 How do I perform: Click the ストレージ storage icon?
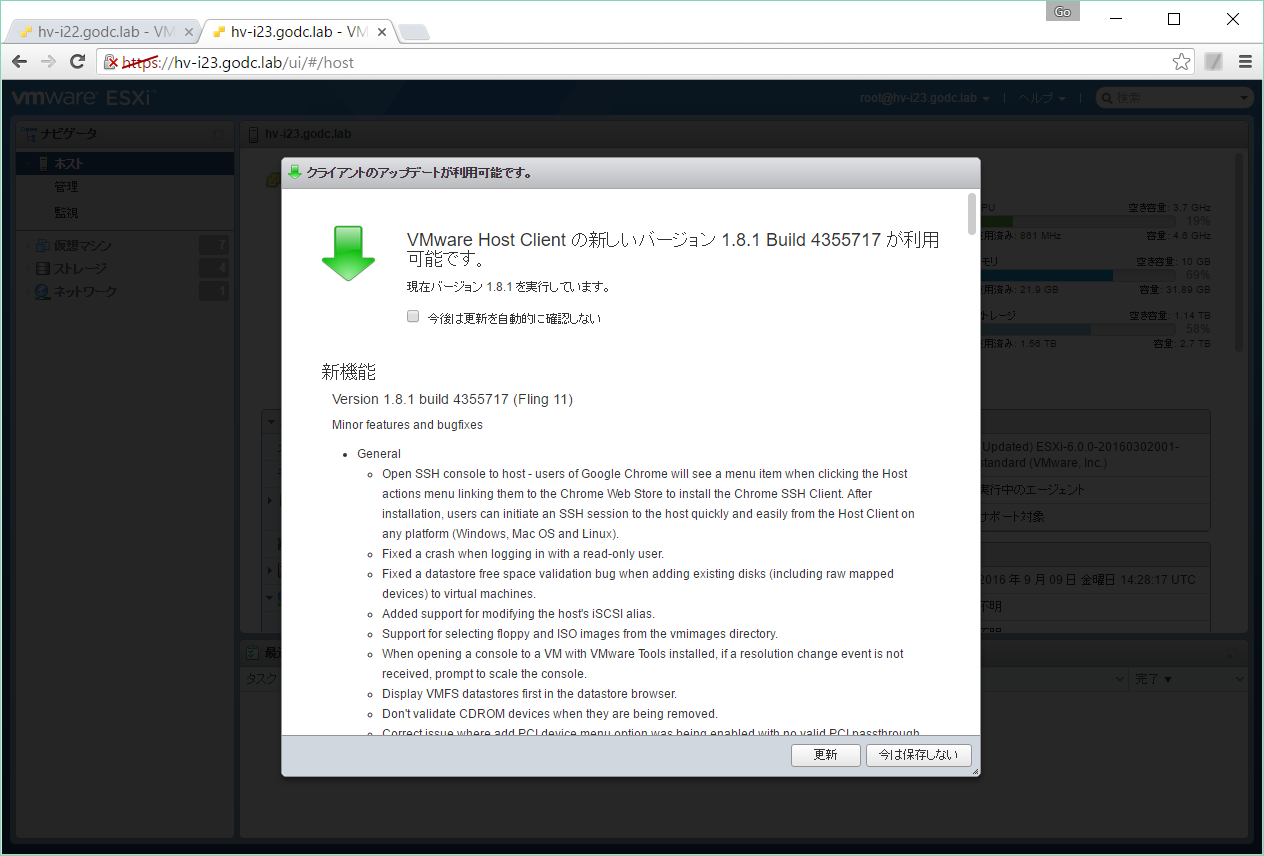point(43,269)
